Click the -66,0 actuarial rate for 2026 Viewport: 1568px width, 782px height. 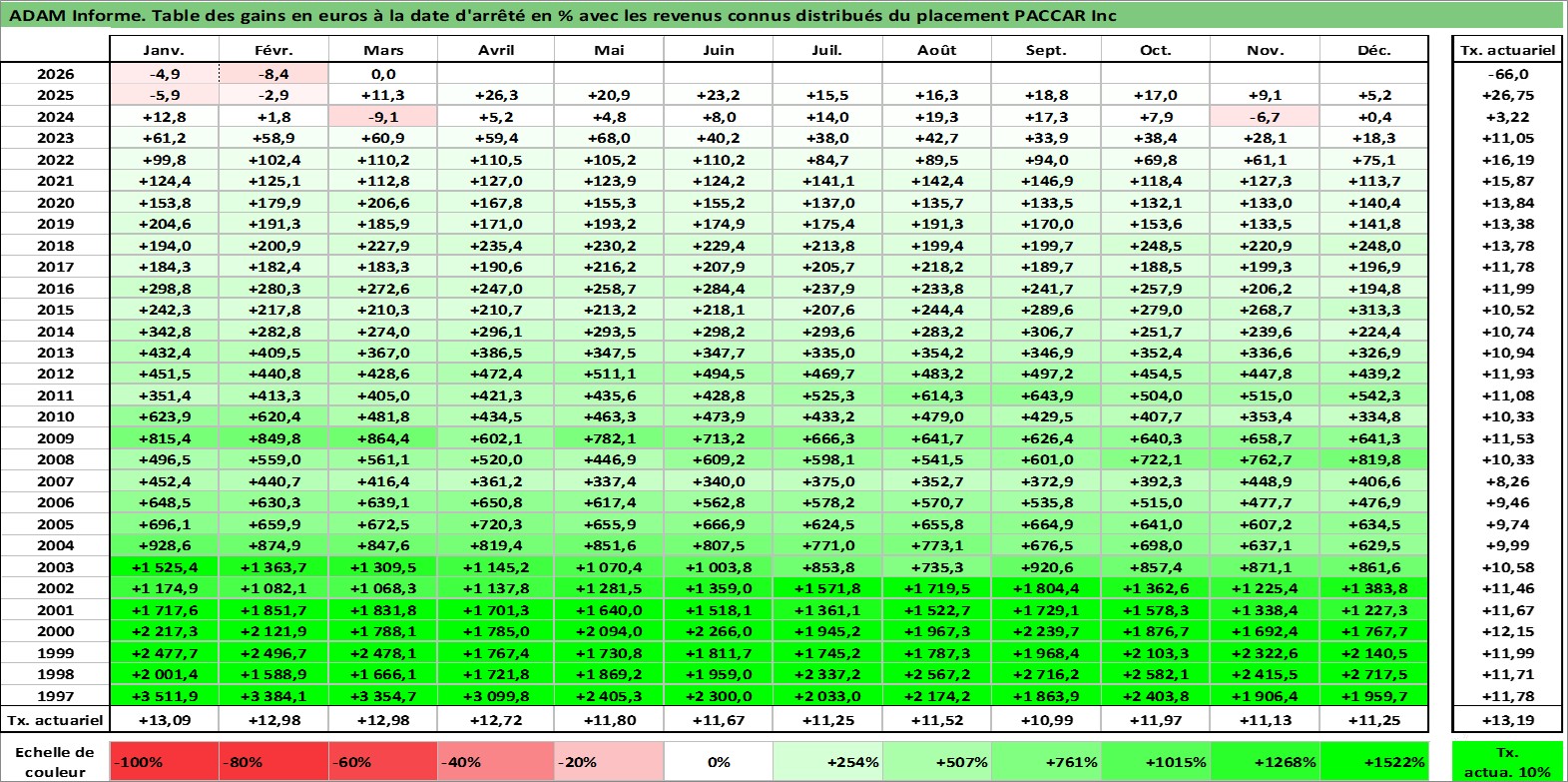1508,74
